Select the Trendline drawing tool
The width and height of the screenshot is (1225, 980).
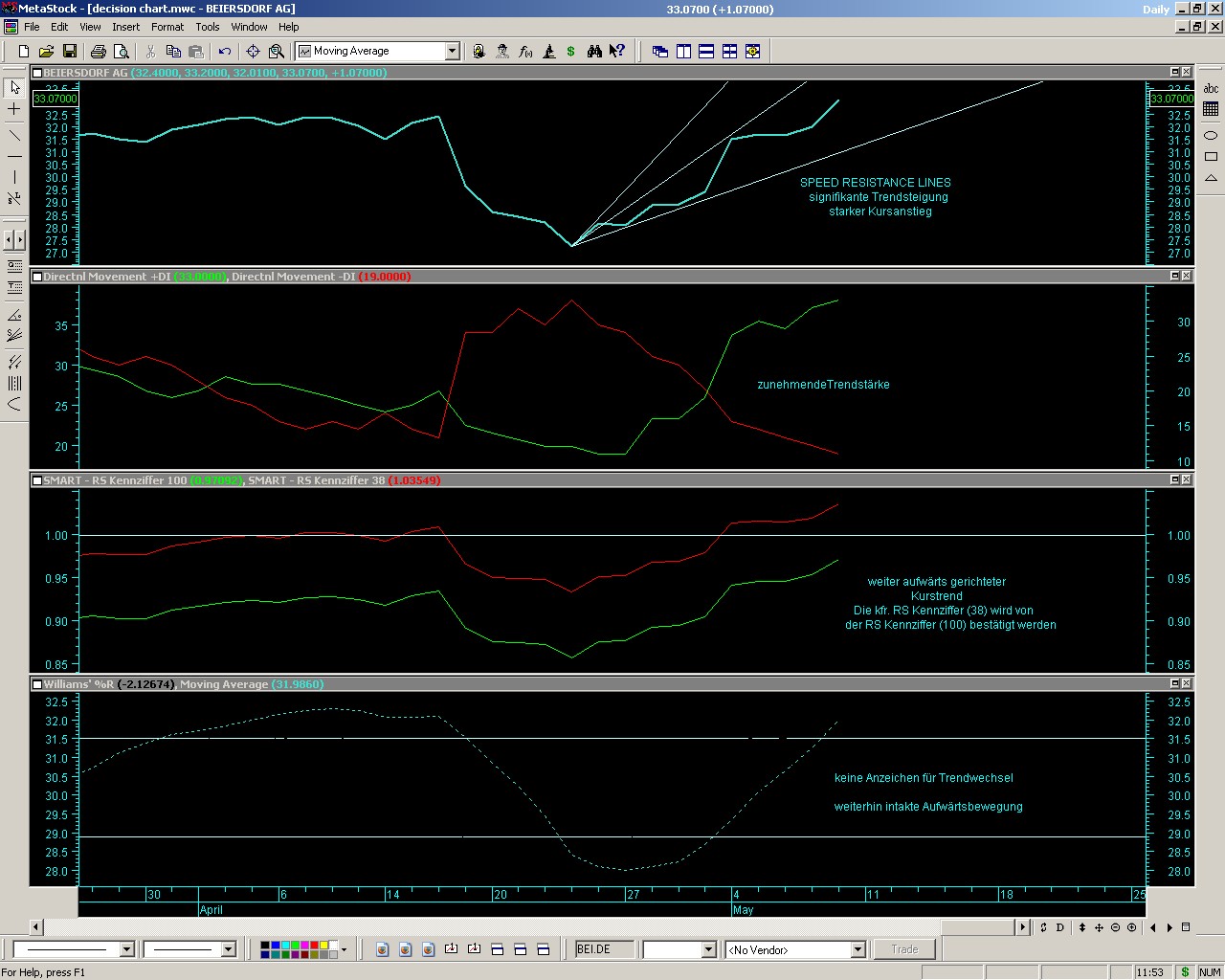tap(14, 134)
